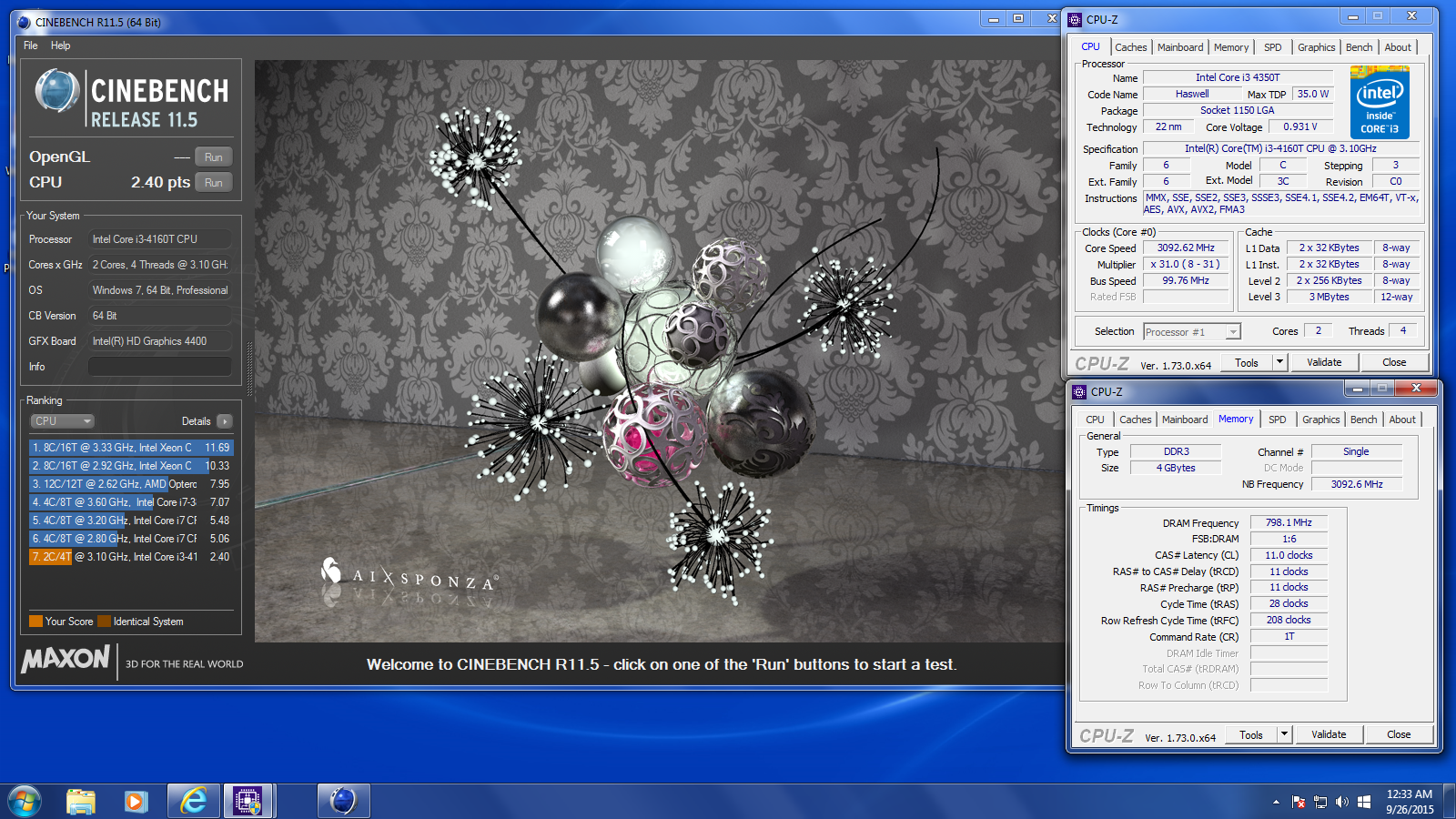
Task: Click the rendered Cinebench scene image
Action: pyautogui.click(x=660, y=351)
